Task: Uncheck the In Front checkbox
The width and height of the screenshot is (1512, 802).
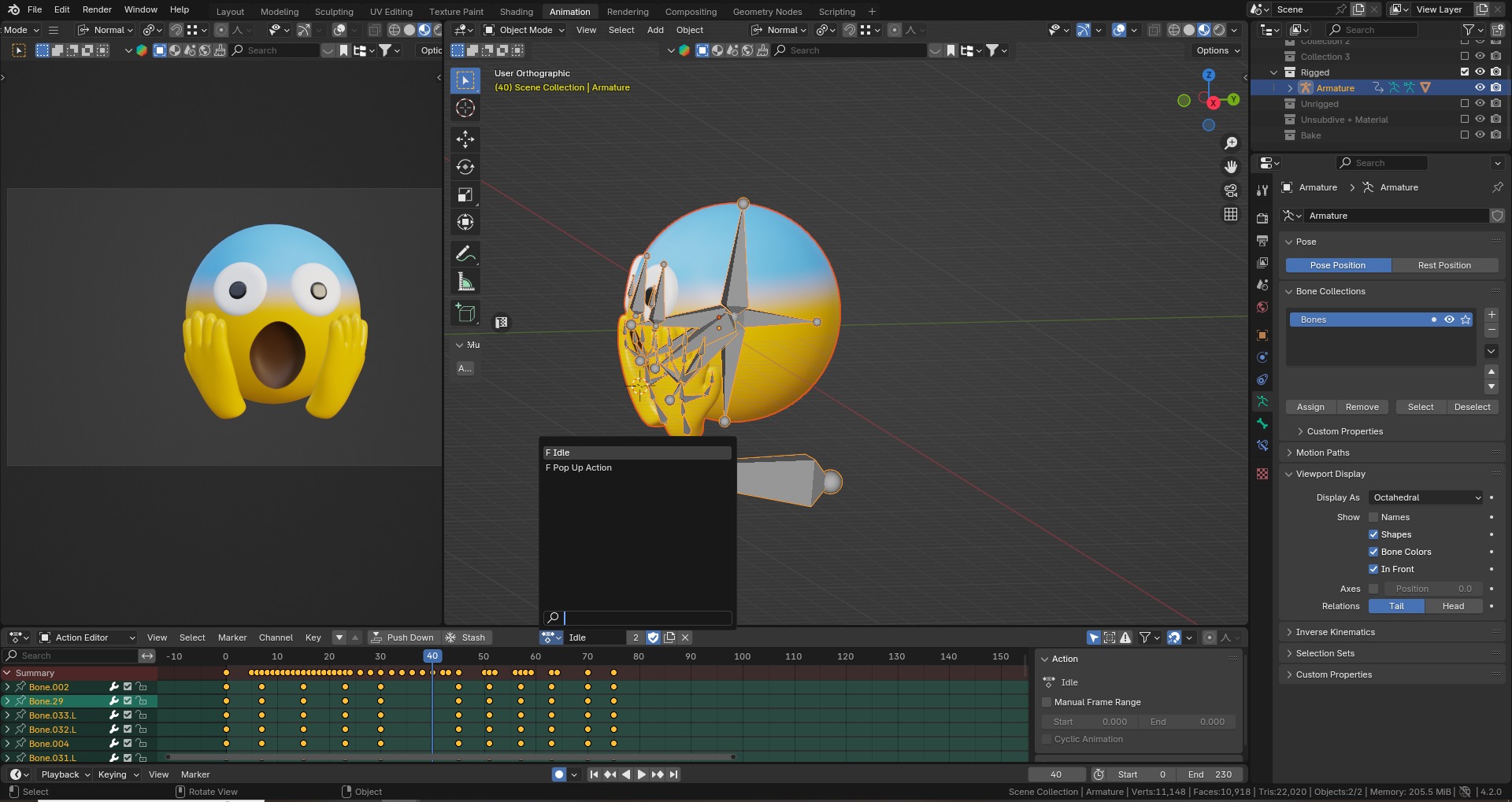Action: click(1373, 569)
